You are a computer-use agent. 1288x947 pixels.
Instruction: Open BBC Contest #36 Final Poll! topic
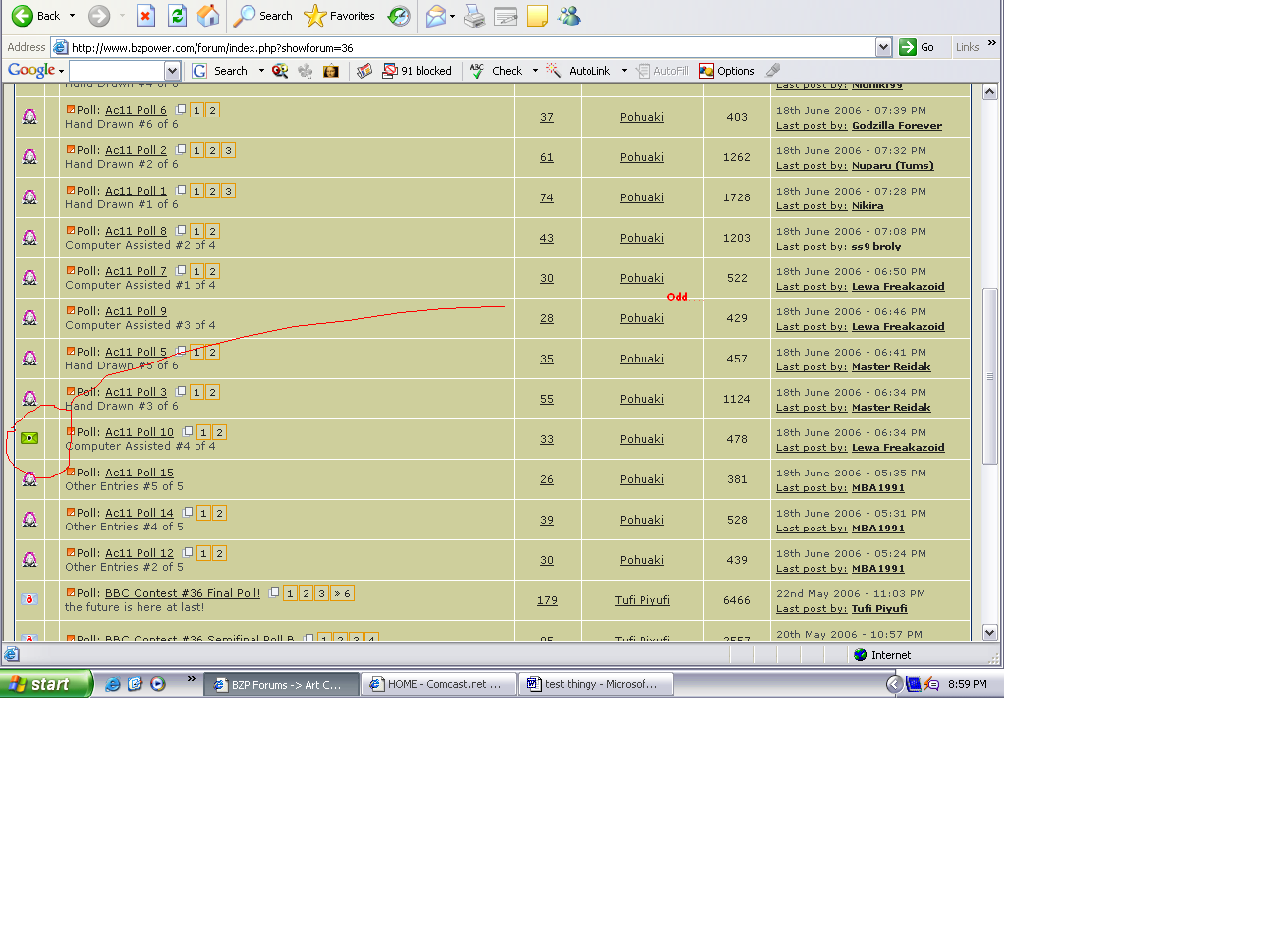tap(183, 593)
